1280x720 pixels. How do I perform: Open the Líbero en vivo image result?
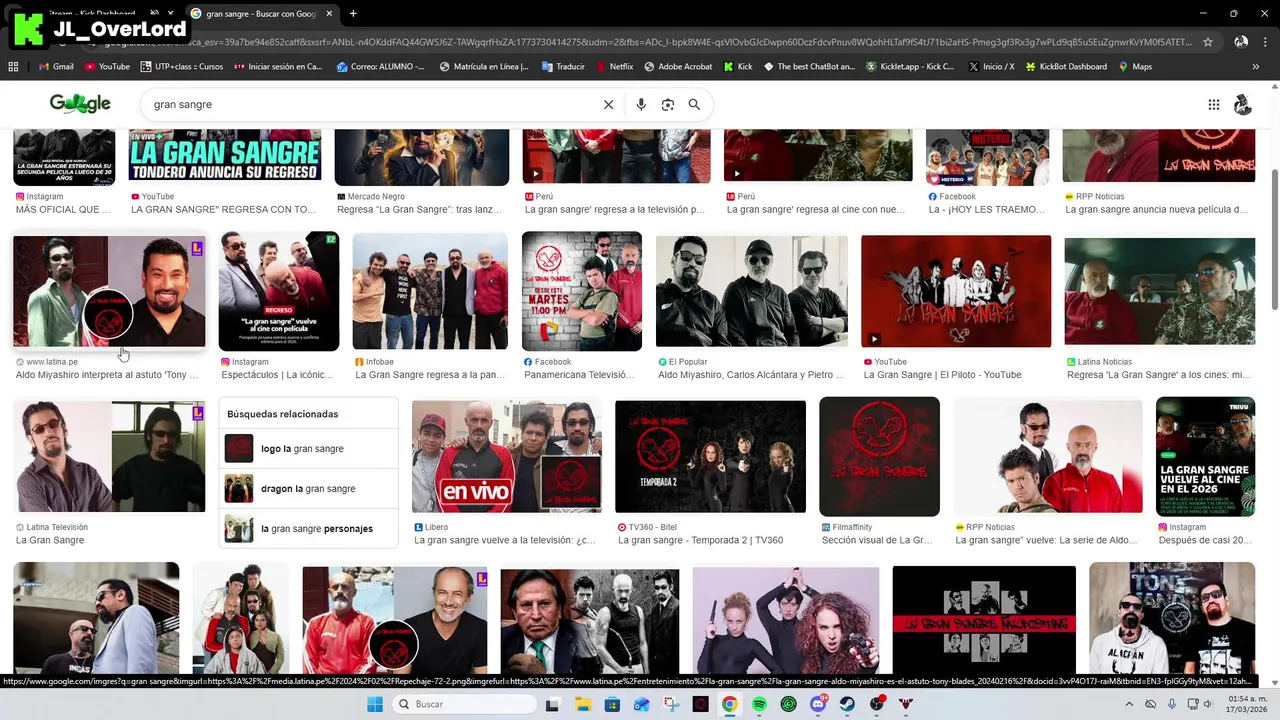click(507, 457)
